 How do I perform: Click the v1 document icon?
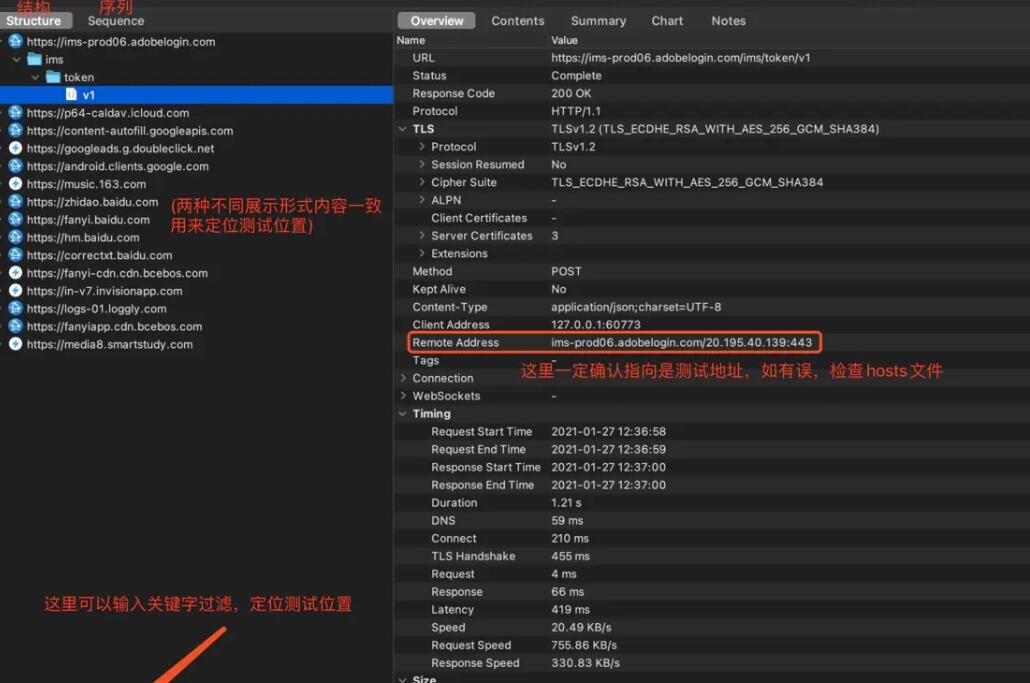[72, 95]
